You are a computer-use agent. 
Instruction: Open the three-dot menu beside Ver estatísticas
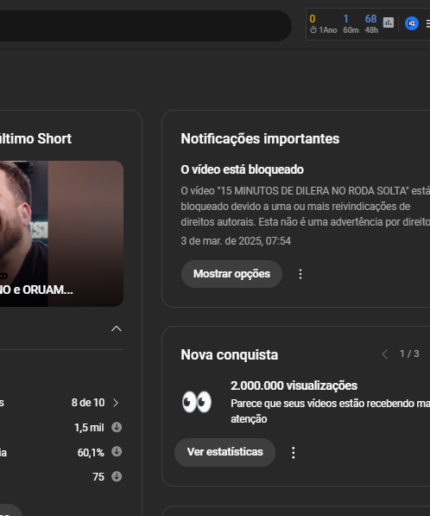pyautogui.click(x=293, y=452)
